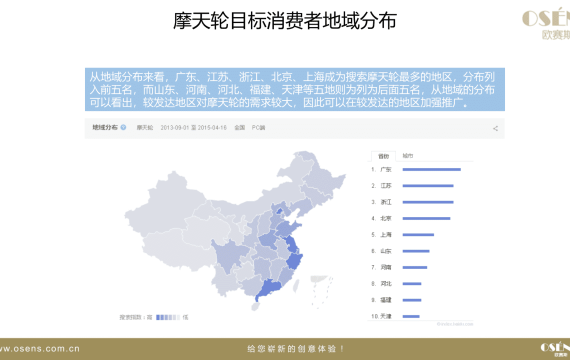Click the 摩天轮 keyword label in header
Image resolution: width=570 pixels, height=360 pixels.
(x=145, y=128)
